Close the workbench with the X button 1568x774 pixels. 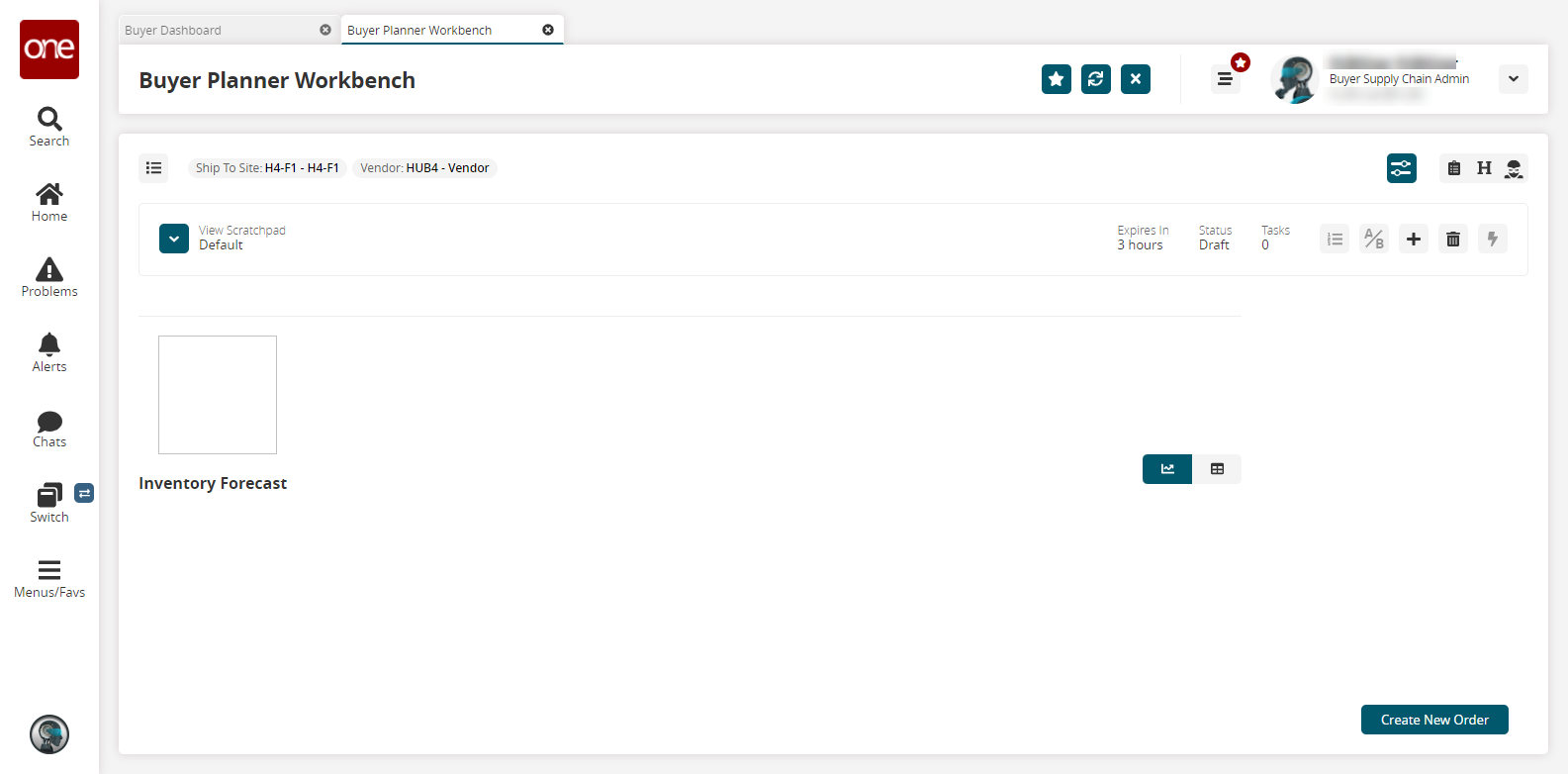coord(1136,79)
